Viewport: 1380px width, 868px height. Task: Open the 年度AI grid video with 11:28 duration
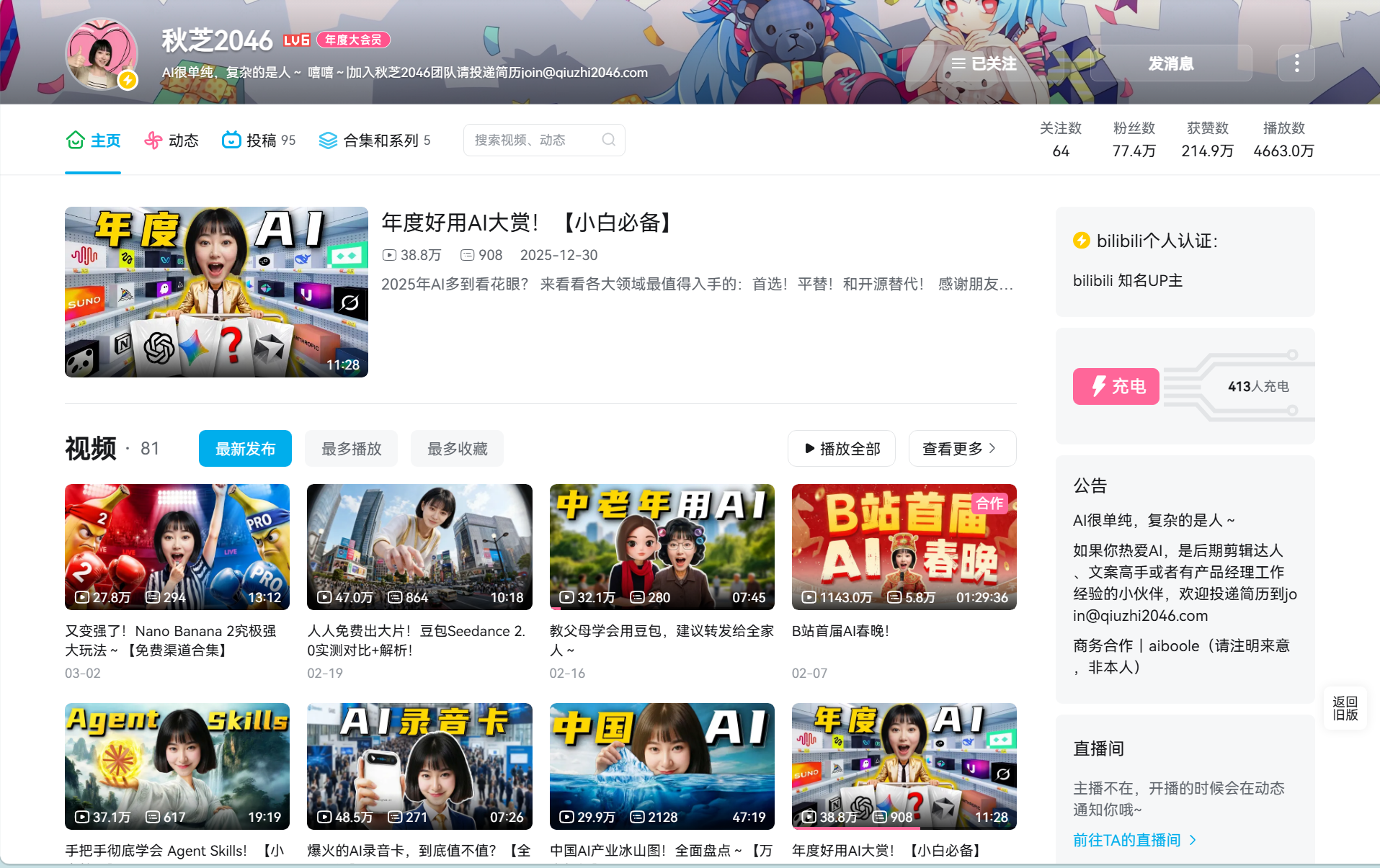[x=904, y=766]
